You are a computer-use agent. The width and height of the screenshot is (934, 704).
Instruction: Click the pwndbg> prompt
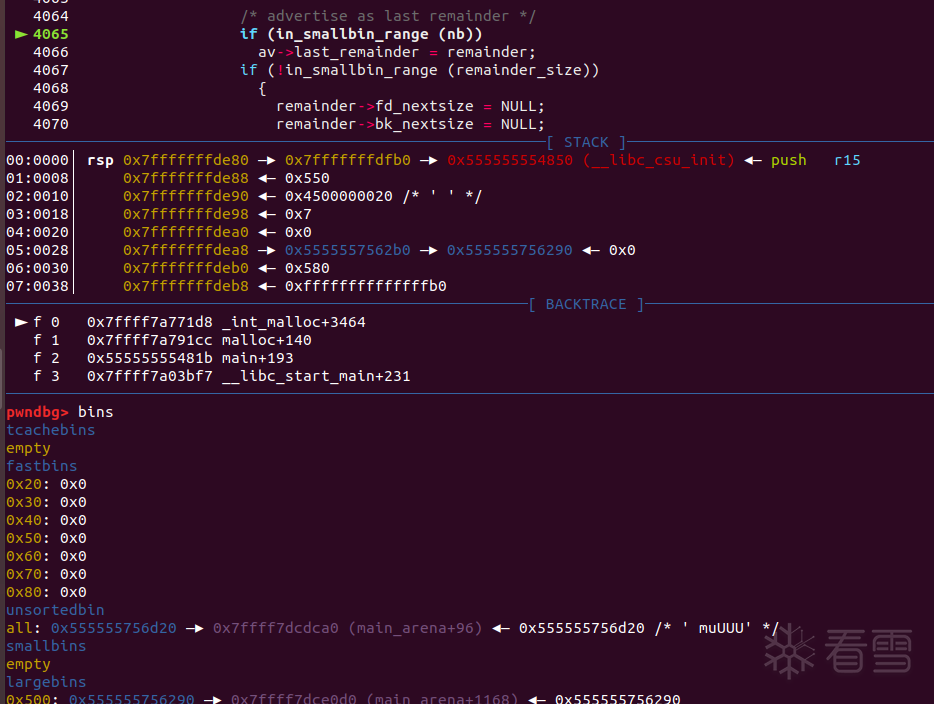click(37, 412)
